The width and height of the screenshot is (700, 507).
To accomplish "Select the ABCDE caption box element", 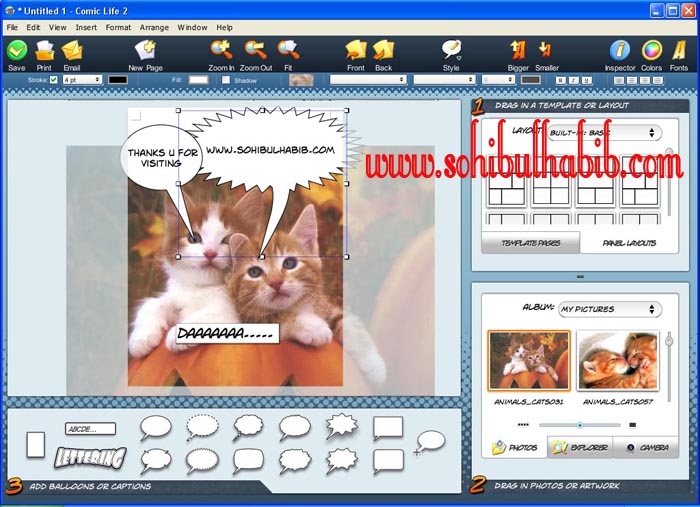I will (90, 429).
